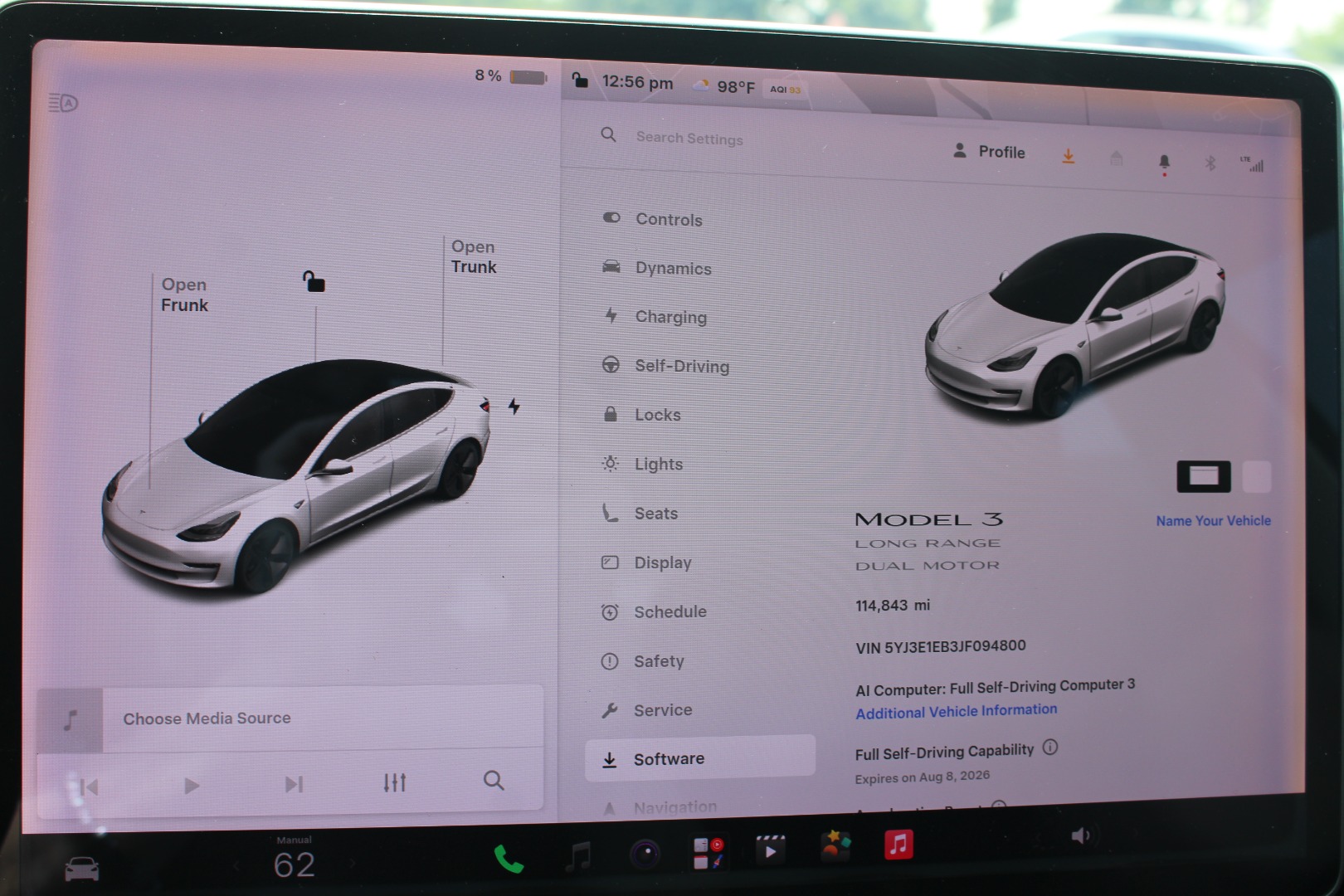Select the Software menu item
1344x896 pixels.
point(700,758)
